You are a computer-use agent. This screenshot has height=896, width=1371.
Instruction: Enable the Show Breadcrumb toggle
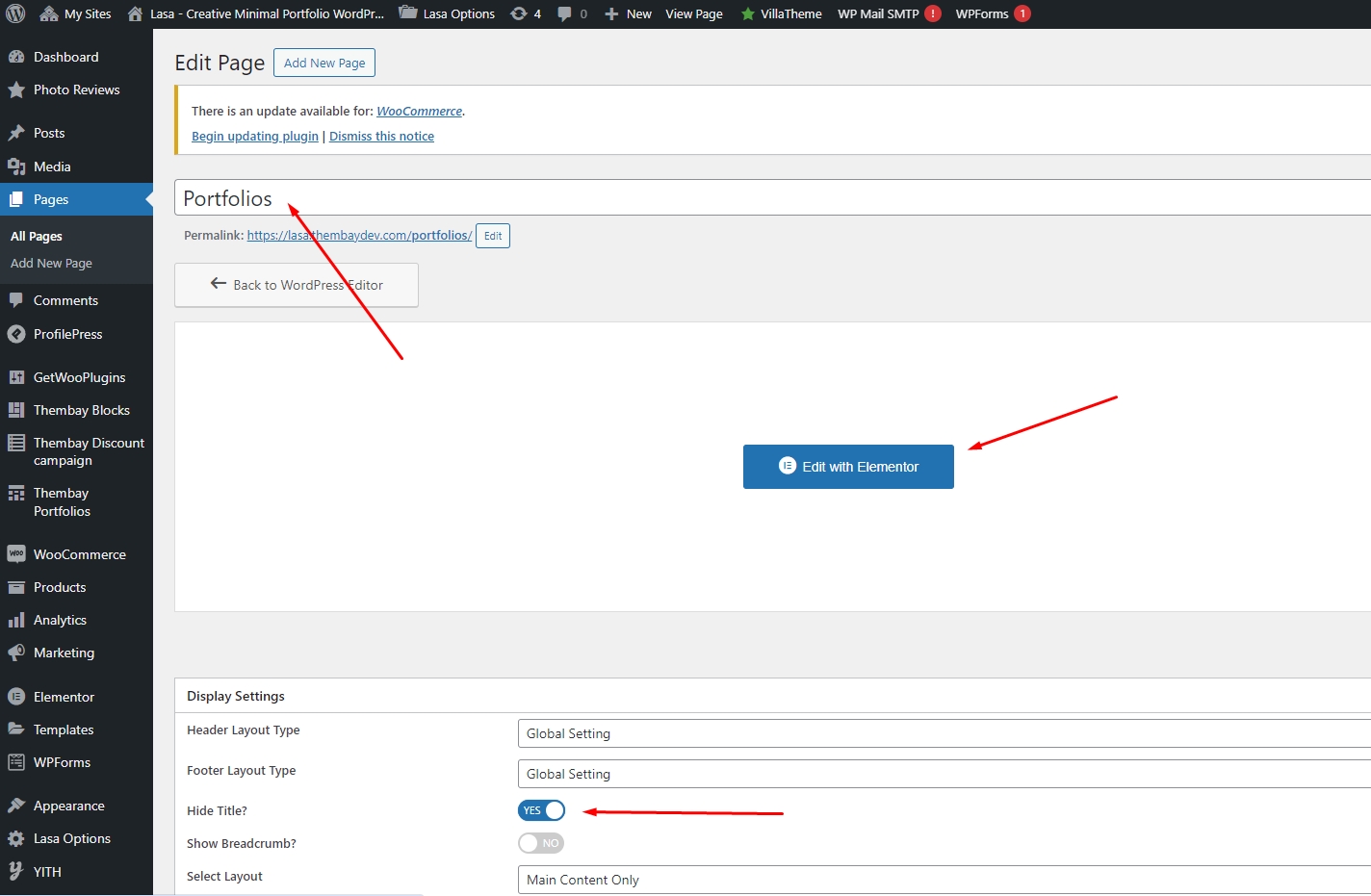(541, 843)
